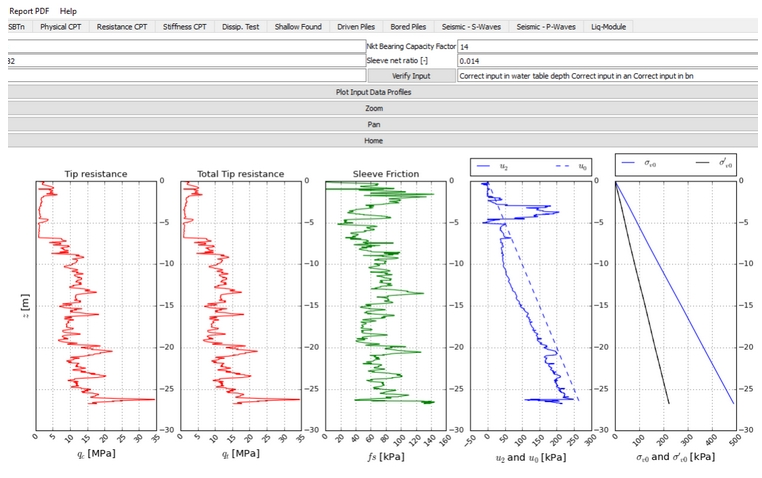This screenshot has width=762, height=478.
Task: Open the Seismic - S-Waves tab
Action: coord(472,27)
